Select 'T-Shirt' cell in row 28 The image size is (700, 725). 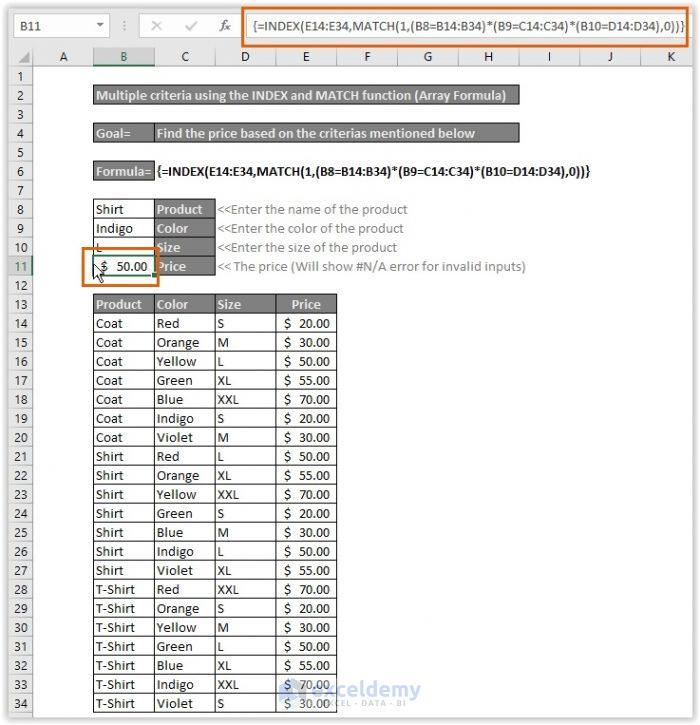point(123,589)
